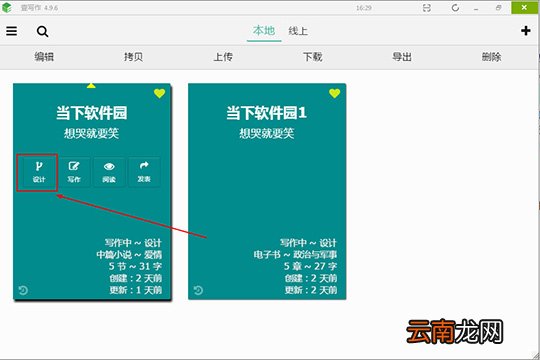
Task: Close the window with green X
Action: coord(524,8)
